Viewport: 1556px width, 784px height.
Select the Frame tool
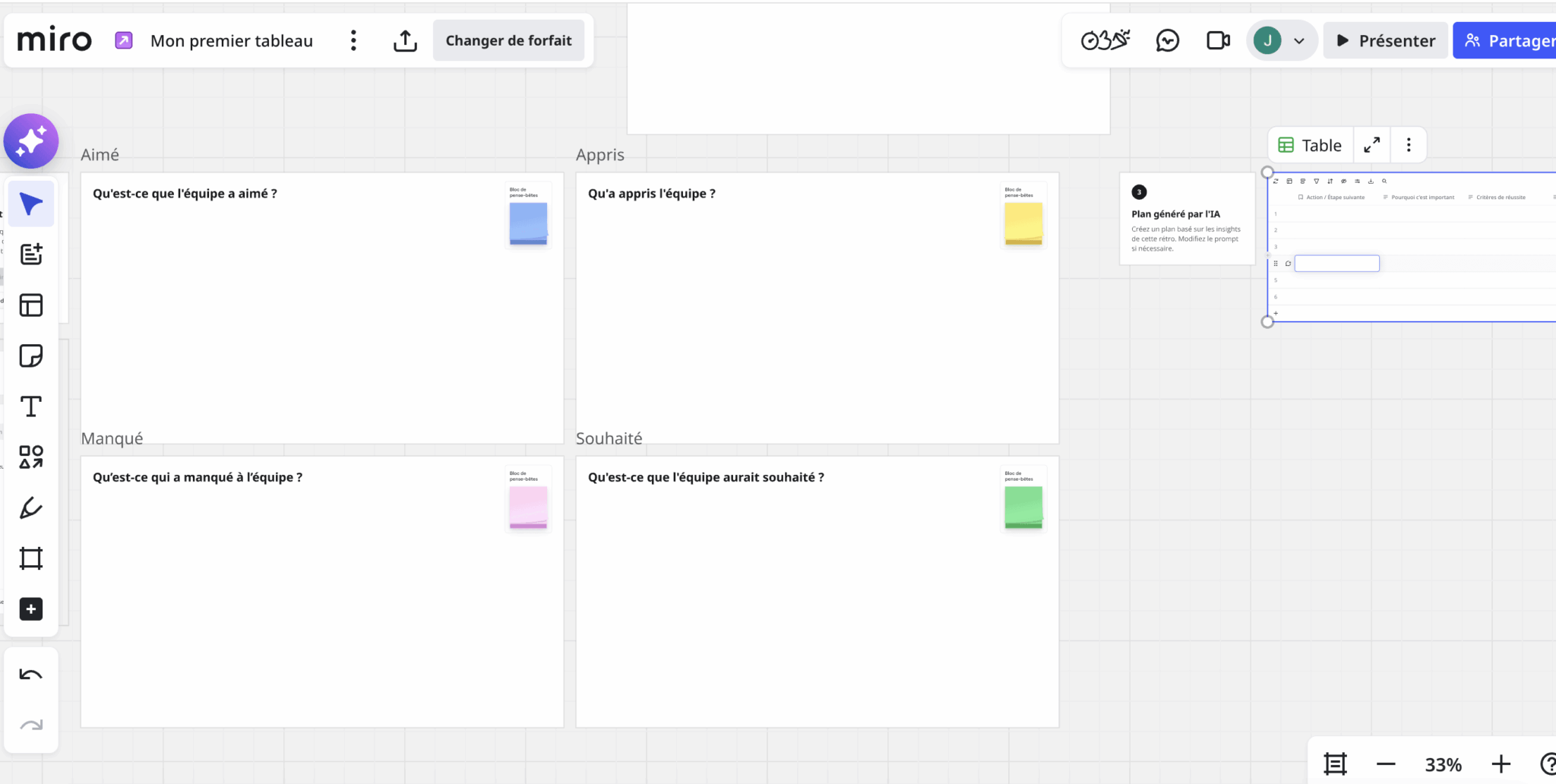(x=31, y=558)
